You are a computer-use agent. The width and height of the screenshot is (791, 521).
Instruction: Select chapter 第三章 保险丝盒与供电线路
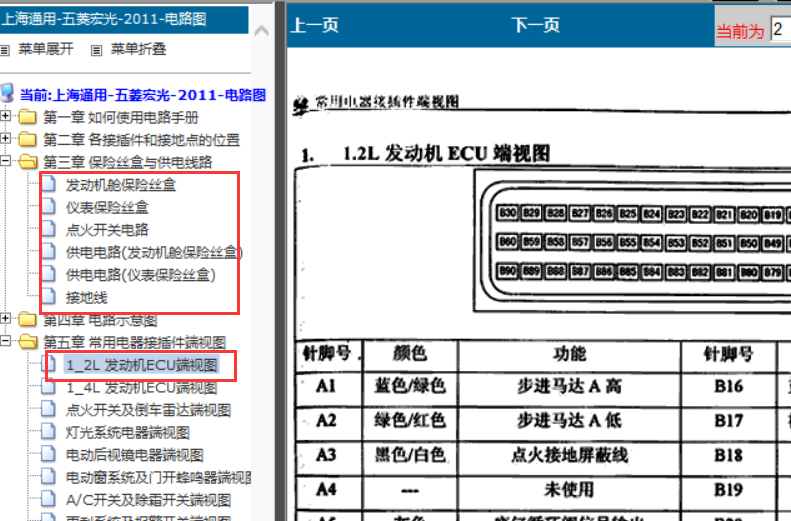tap(128, 162)
